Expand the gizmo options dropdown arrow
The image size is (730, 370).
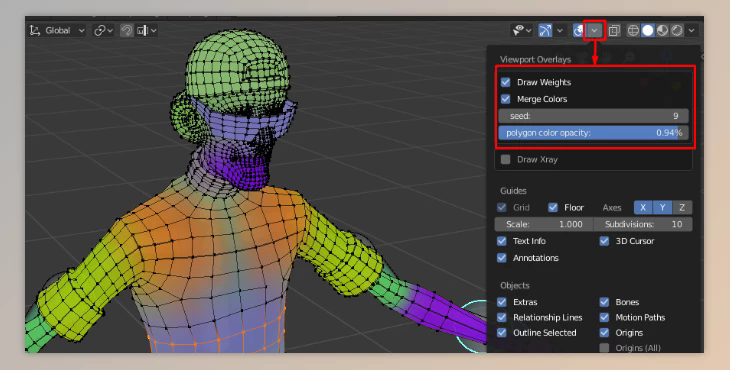point(560,31)
